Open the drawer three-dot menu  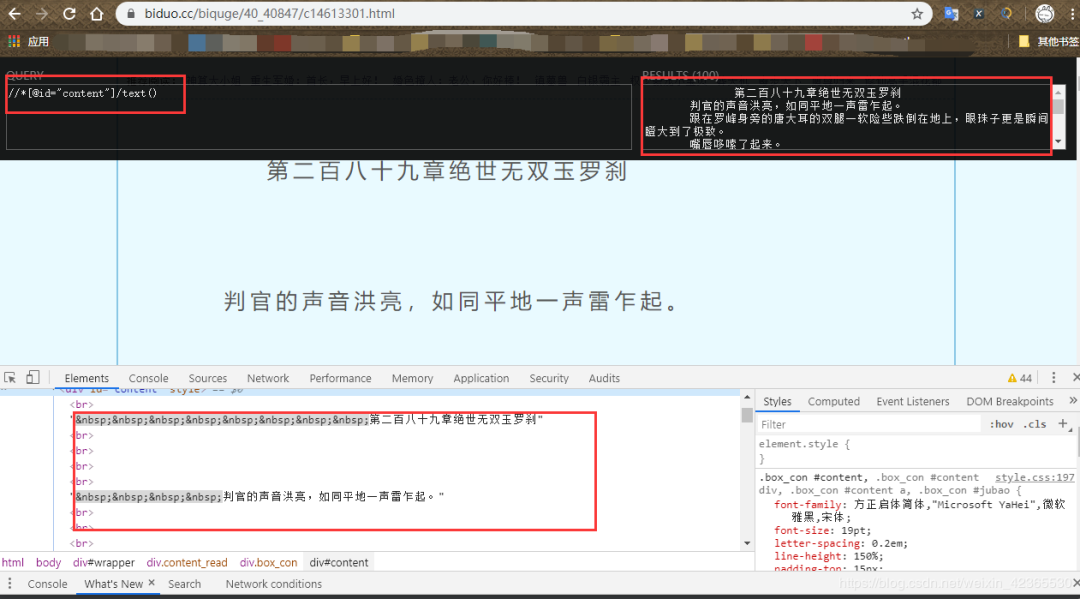pos(10,584)
